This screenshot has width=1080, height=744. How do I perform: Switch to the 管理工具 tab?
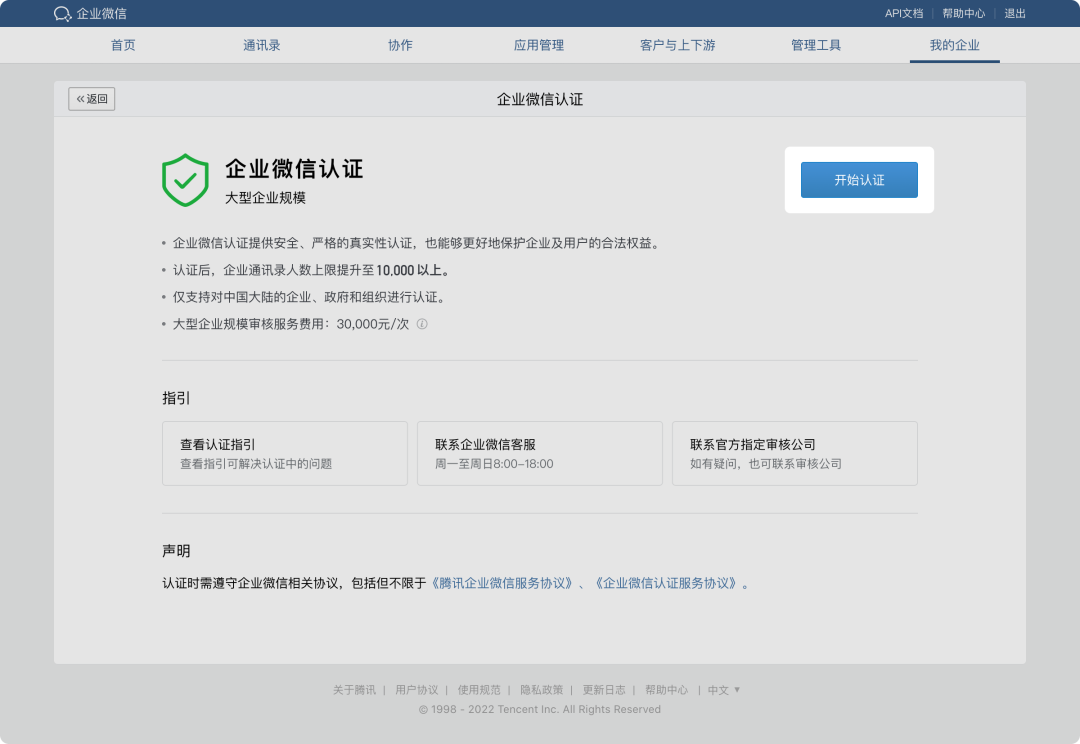[815, 45]
